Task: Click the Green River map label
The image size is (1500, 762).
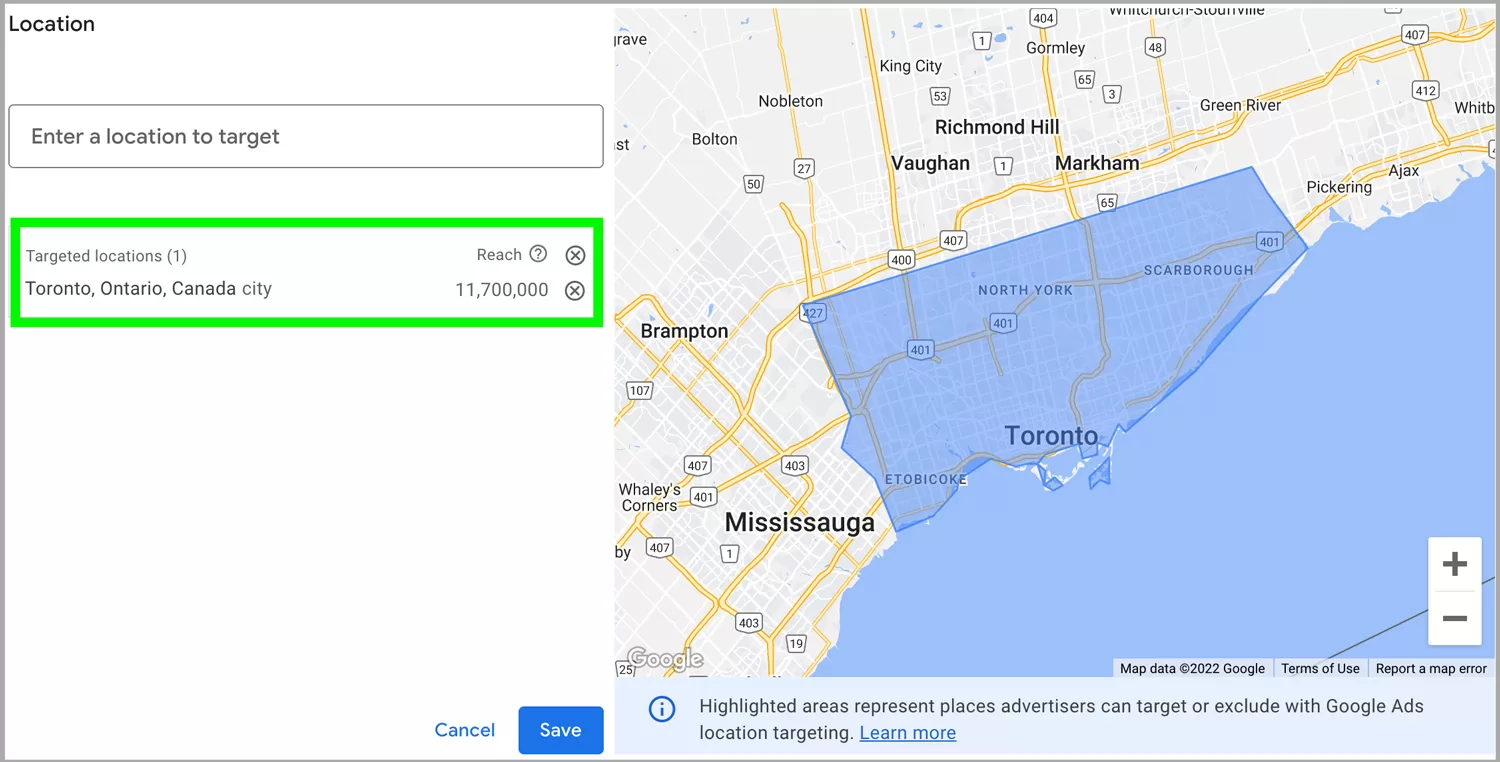Action: coord(1240,105)
